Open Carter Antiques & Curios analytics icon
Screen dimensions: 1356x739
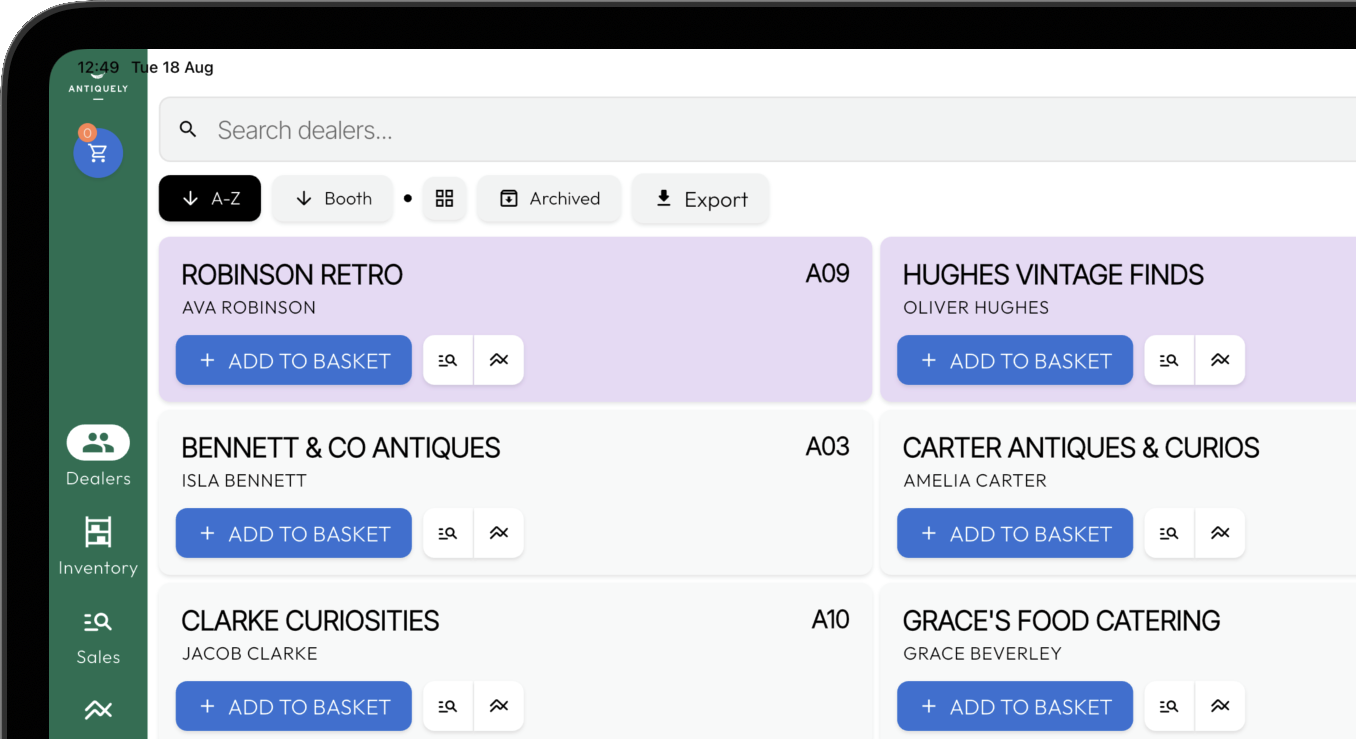[x=1220, y=533]
